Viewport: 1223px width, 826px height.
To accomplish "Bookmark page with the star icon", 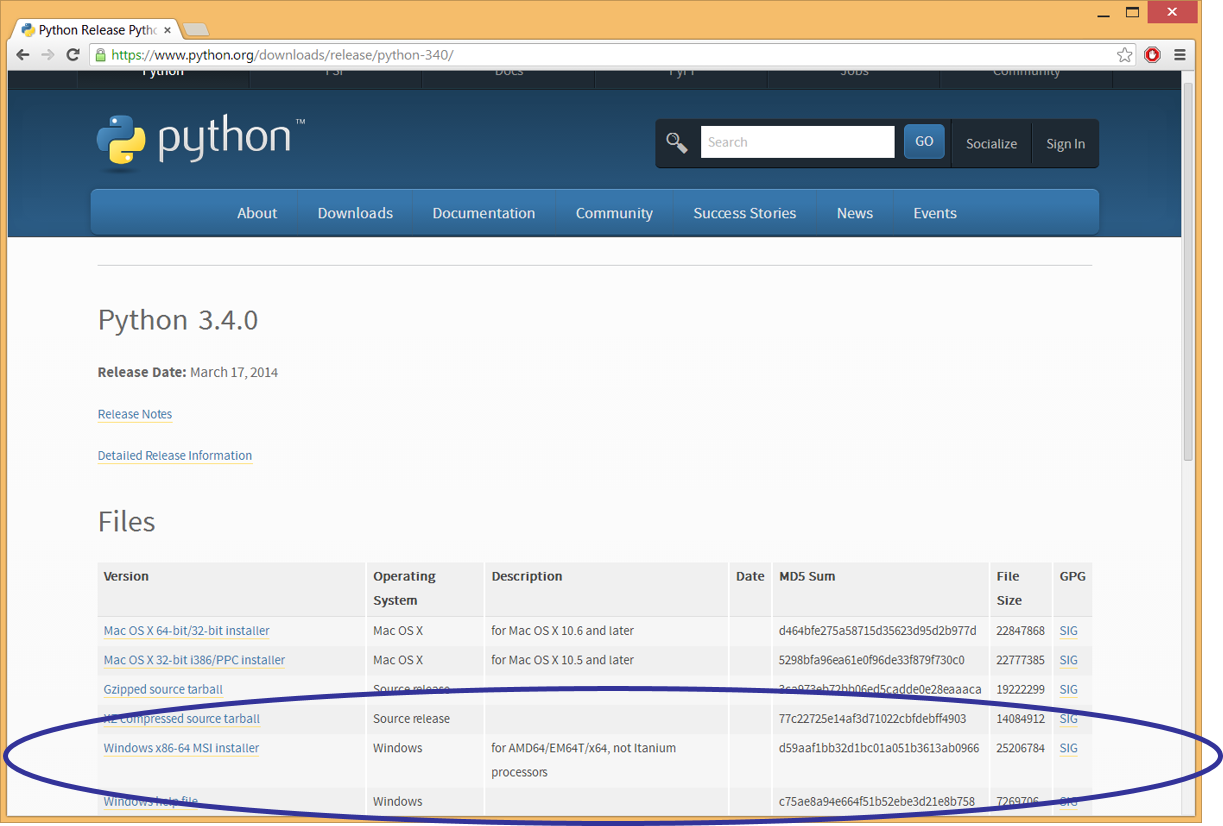I will pos(1125,55).
